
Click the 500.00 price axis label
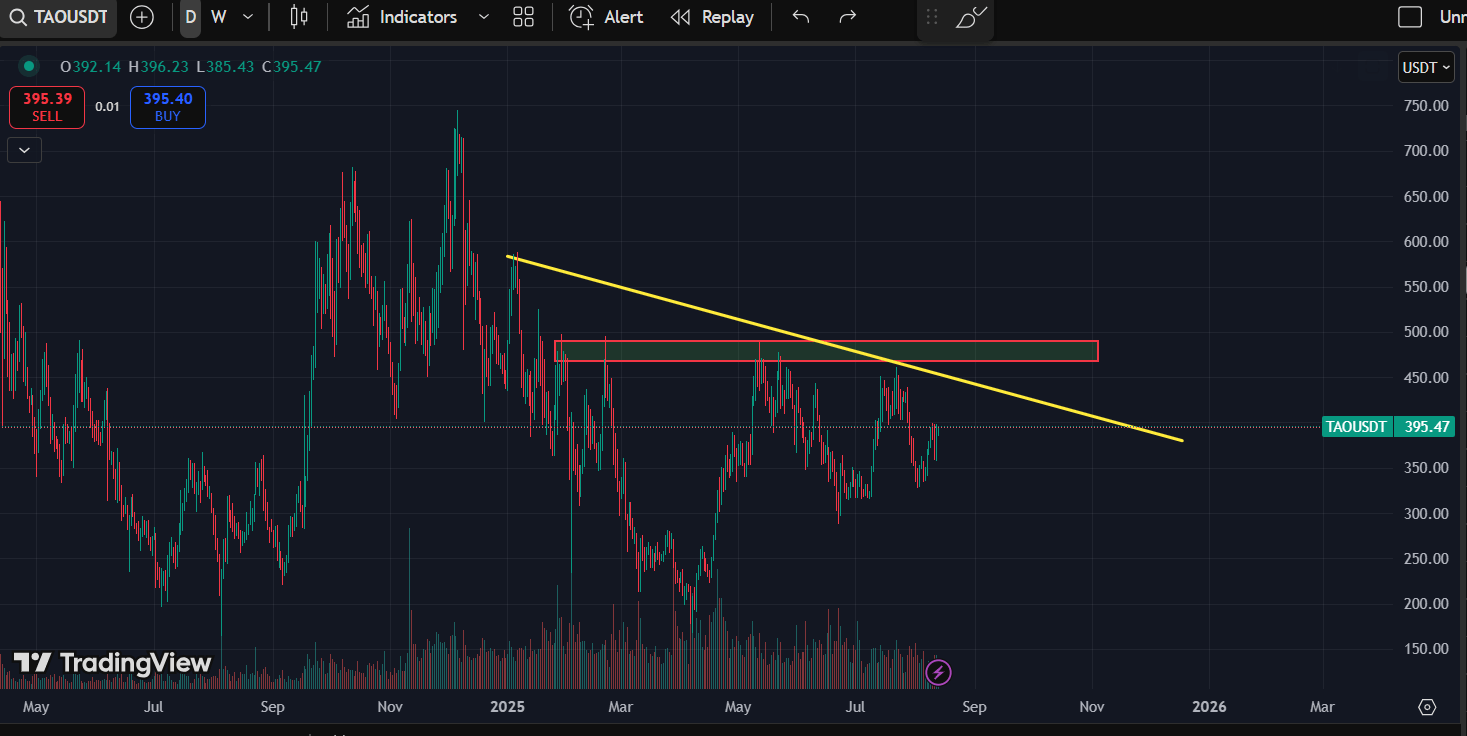1426,332
